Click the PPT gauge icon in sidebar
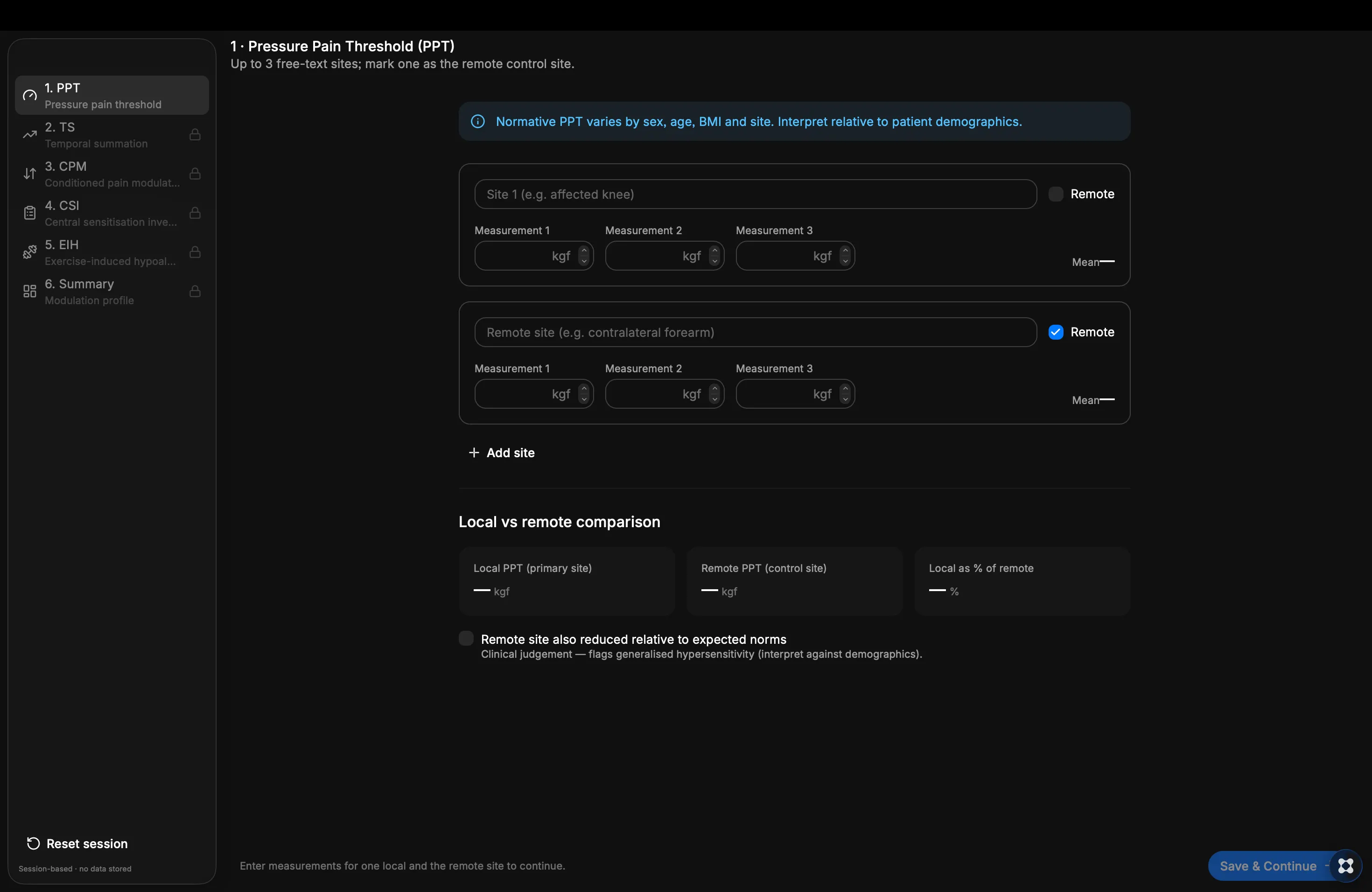 point(29,96)
